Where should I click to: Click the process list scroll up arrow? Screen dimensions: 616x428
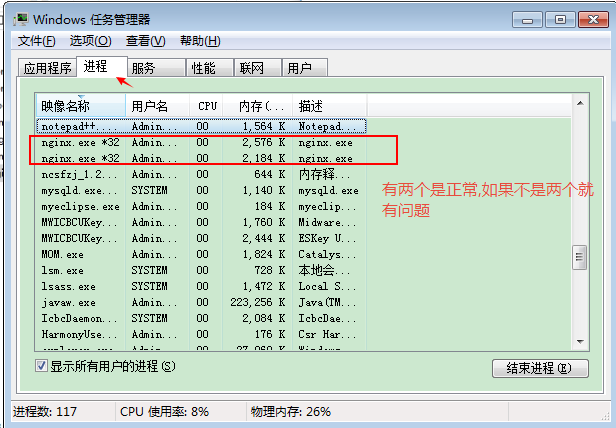coord(580,103)
